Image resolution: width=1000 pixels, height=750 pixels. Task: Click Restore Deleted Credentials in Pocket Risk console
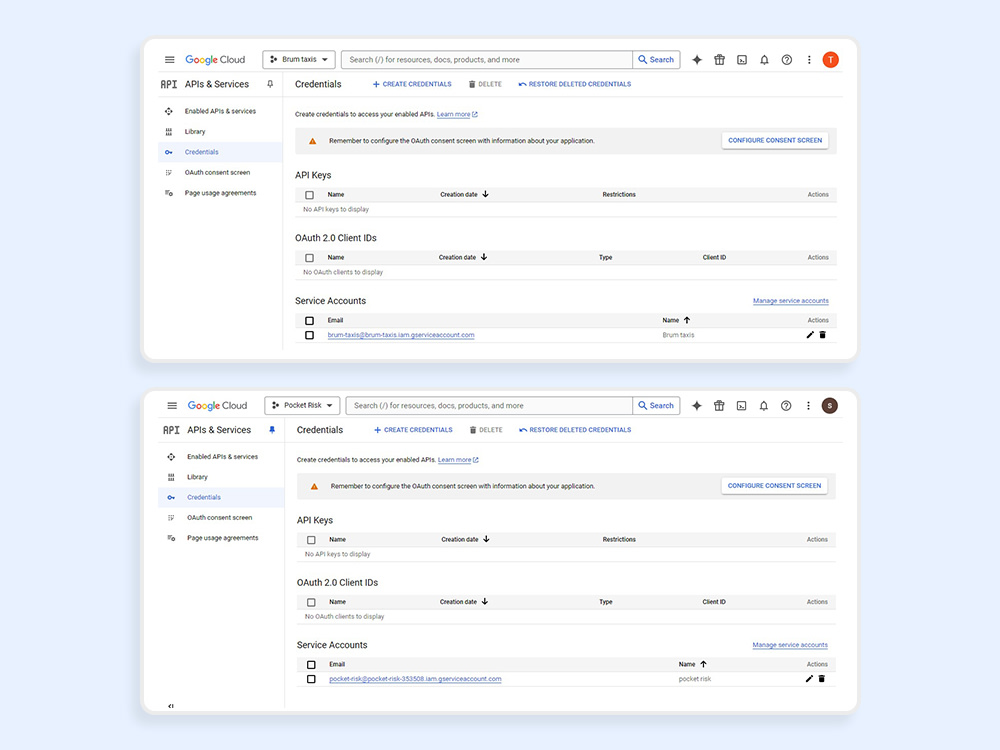(x=575, y=430)
